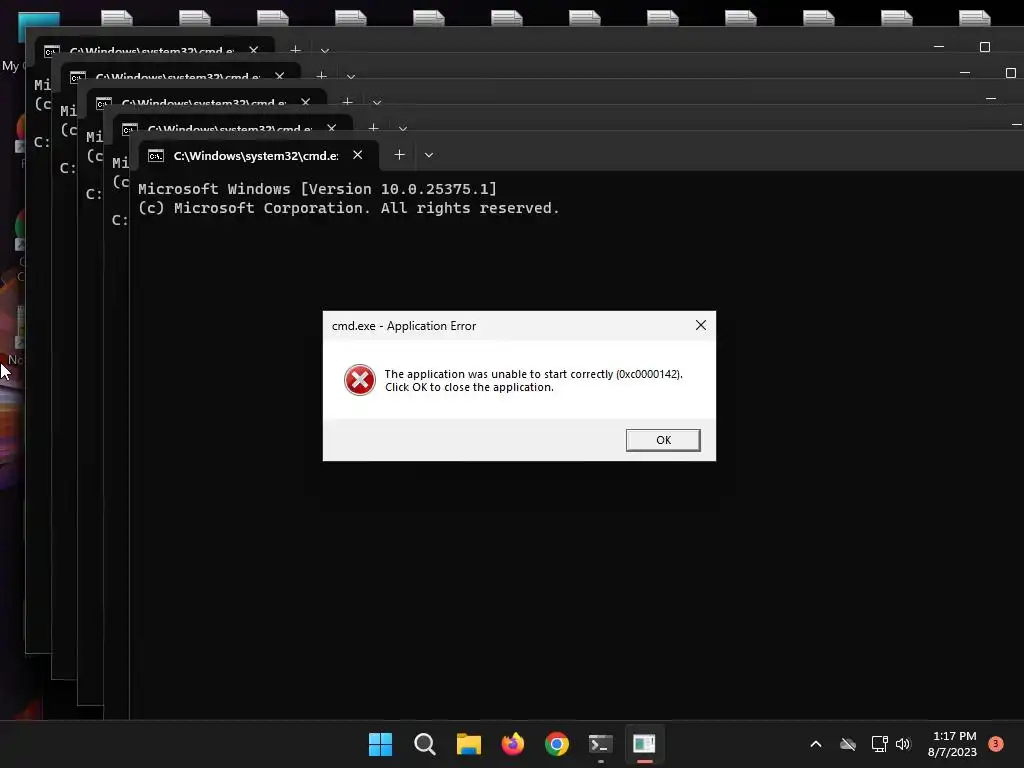This screenshot has width=1024, height=768.
Task: Open network status tray icon
Action: (879, 744)
